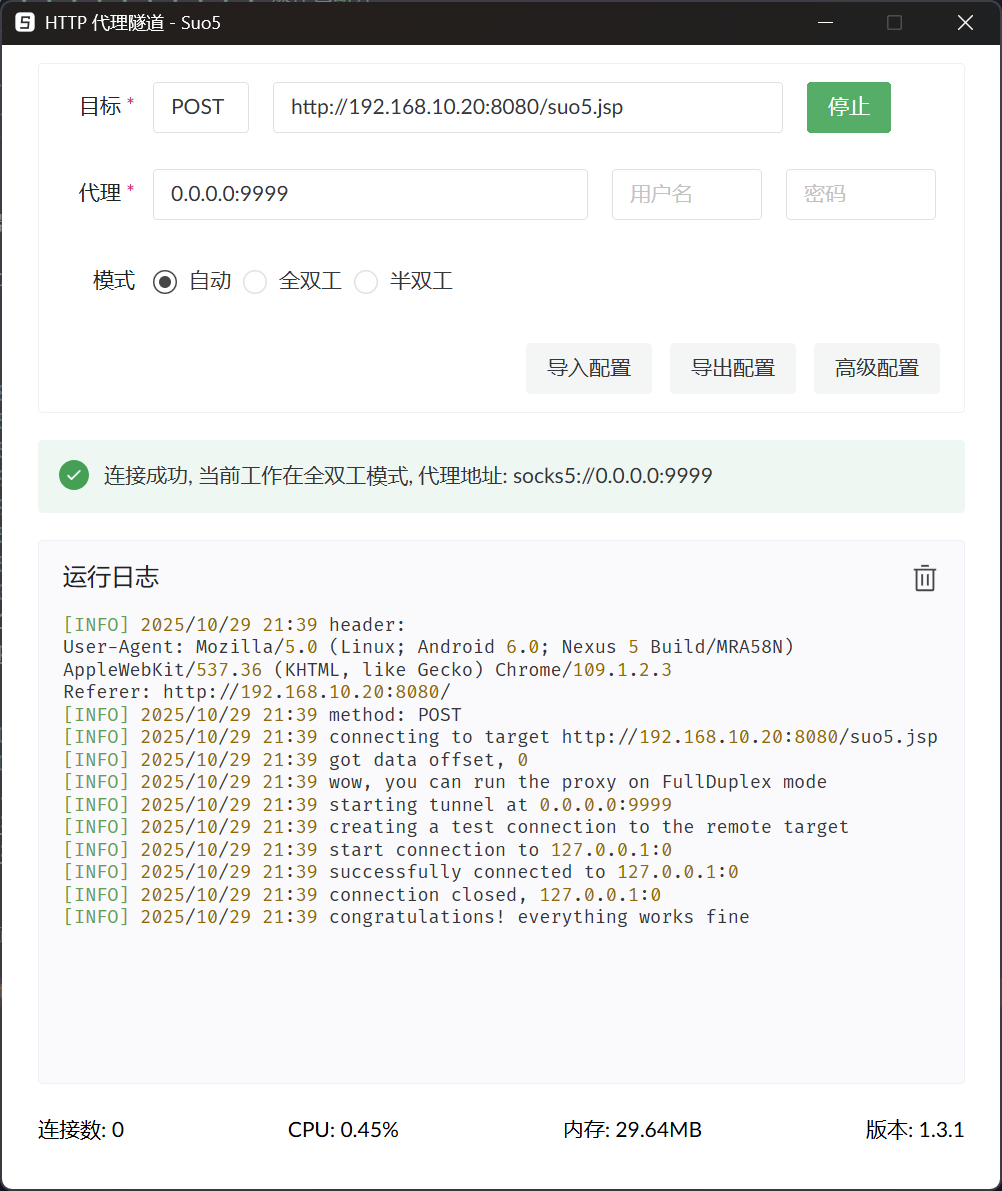Screen dimensions: 1002x1191
Task: Click the 导入配置 button
Action: (588, 368)
